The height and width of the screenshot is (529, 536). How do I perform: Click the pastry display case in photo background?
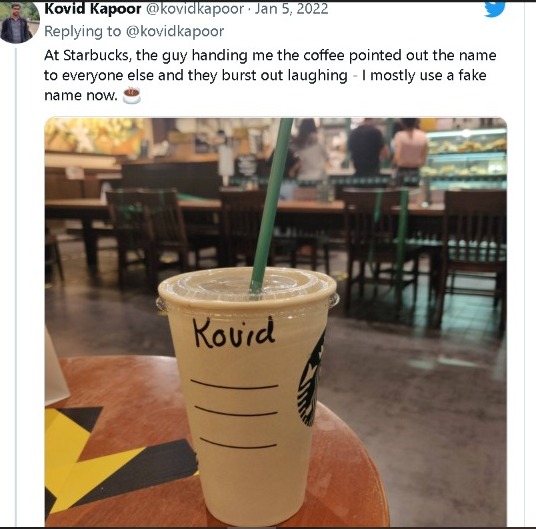[467, 159]
